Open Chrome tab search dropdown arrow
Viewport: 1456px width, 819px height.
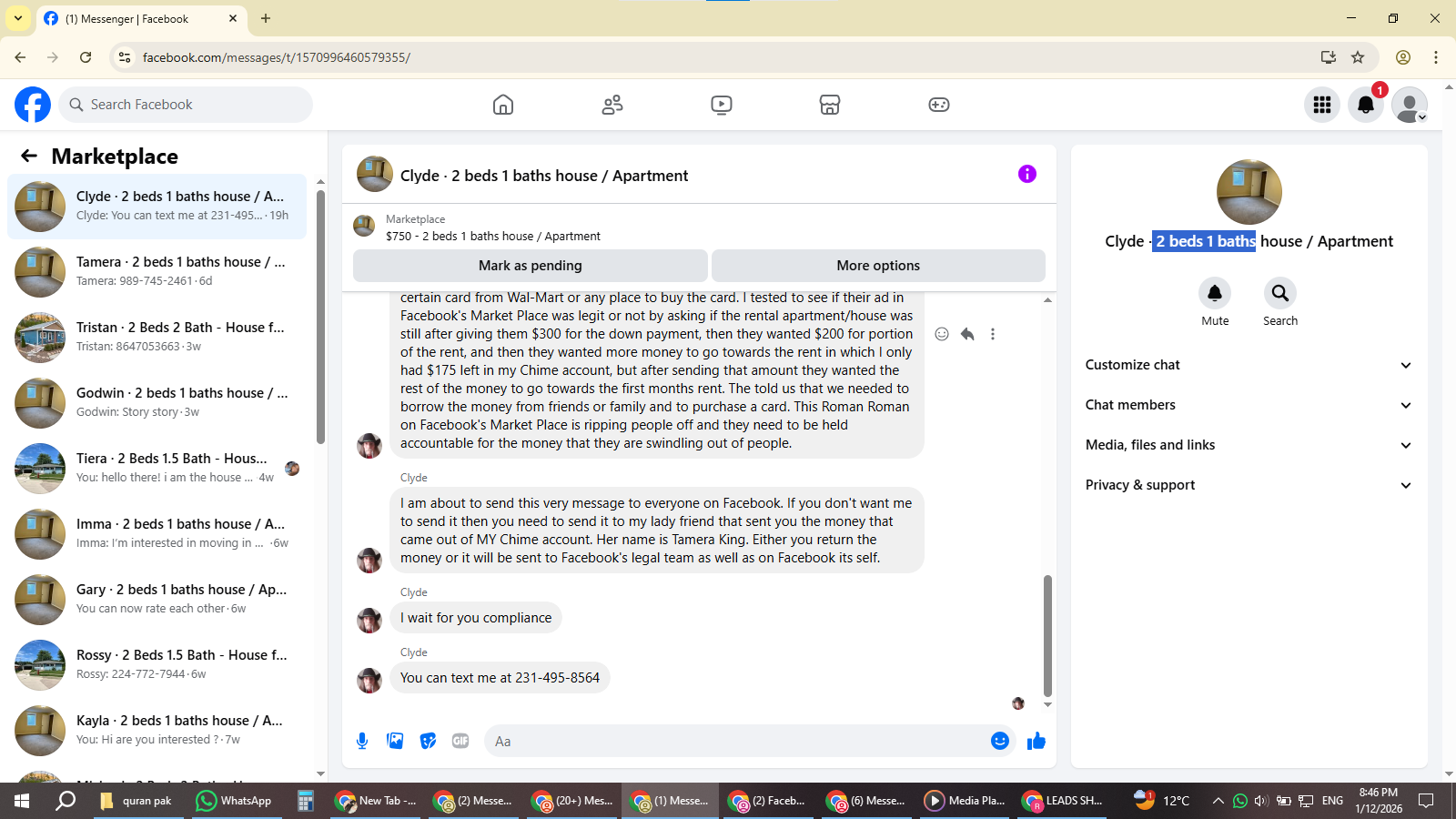pyautogui.click(x=17, y=18)
